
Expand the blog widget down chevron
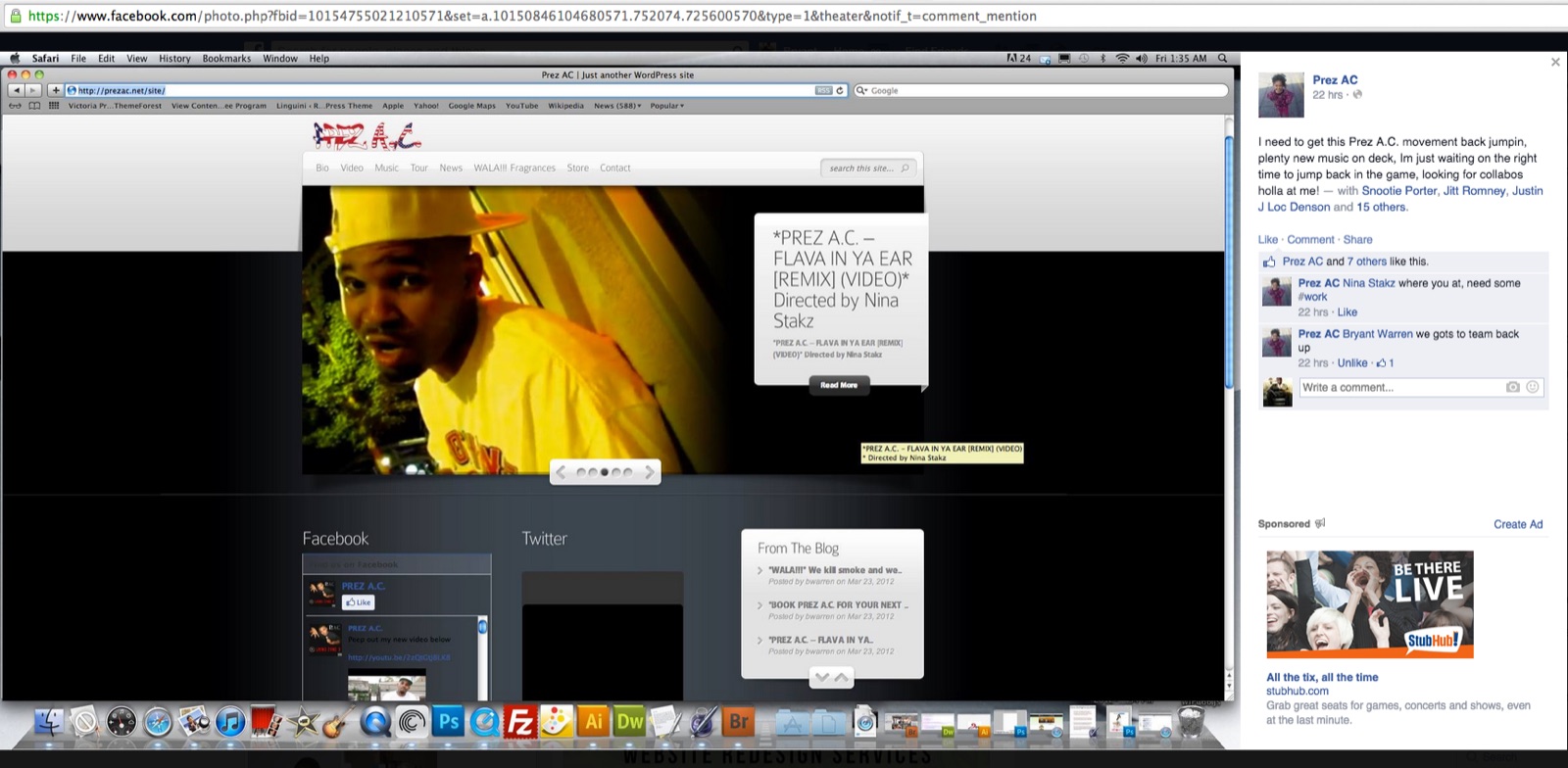coord(821,677)
